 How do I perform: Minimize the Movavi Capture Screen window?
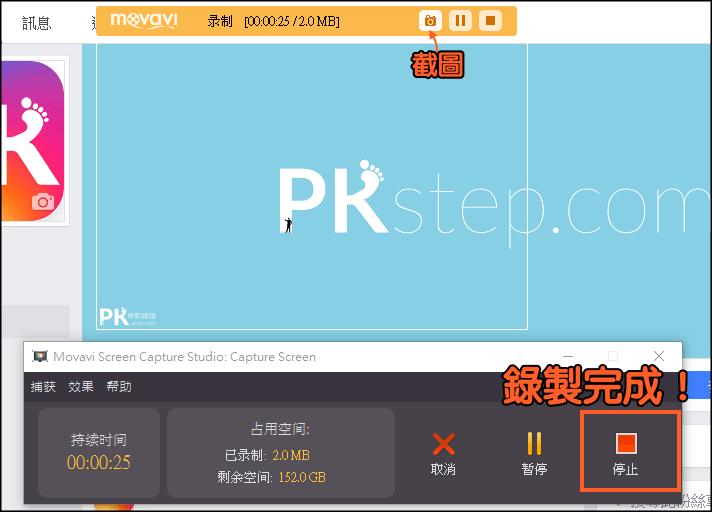pos(568,356)
